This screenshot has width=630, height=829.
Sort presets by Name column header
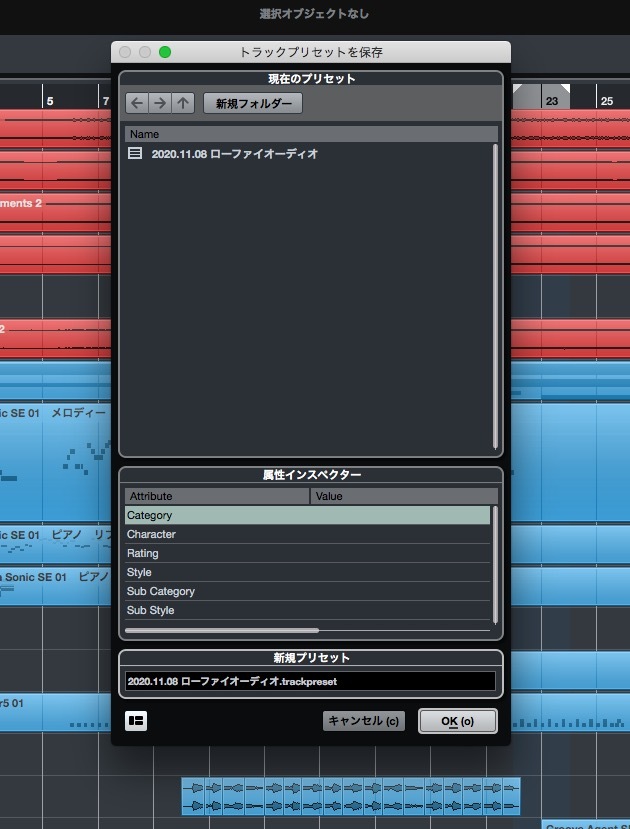click(x=310, y=134)
